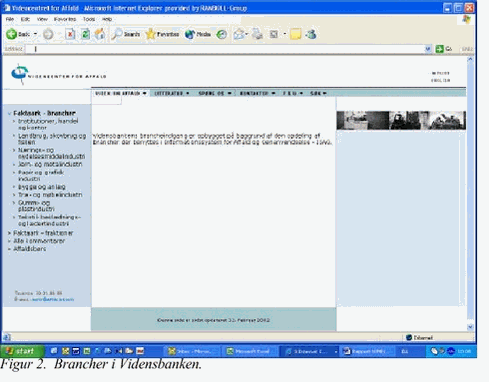Click the e-mail address link in sidebar

click(x=52, y=299)
